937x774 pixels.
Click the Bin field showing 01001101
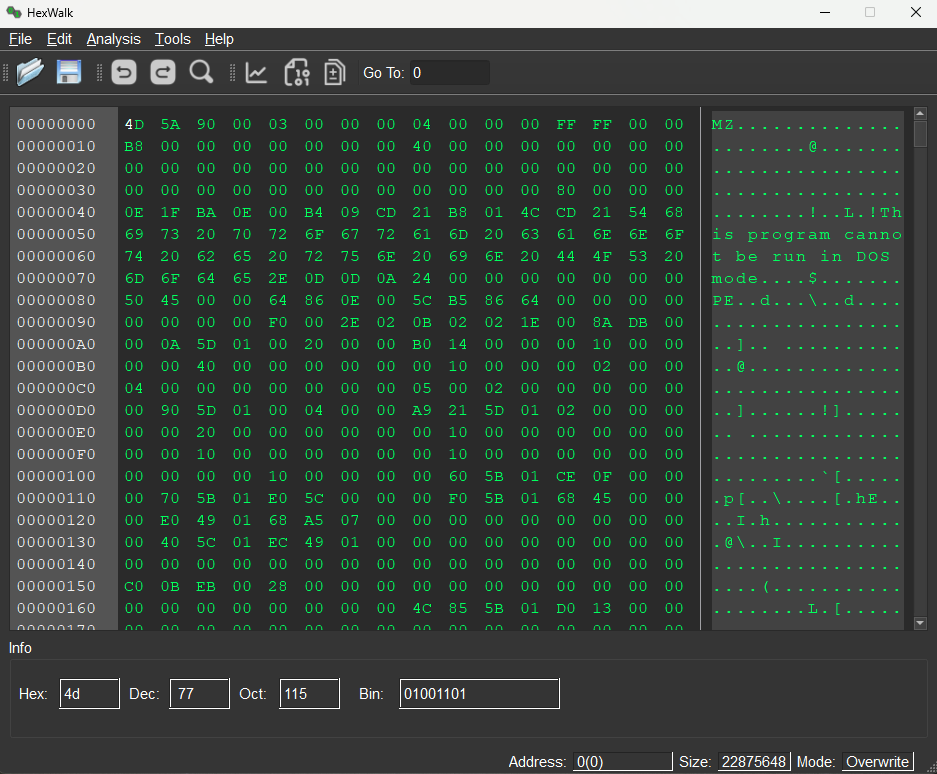tap(479, 693)
